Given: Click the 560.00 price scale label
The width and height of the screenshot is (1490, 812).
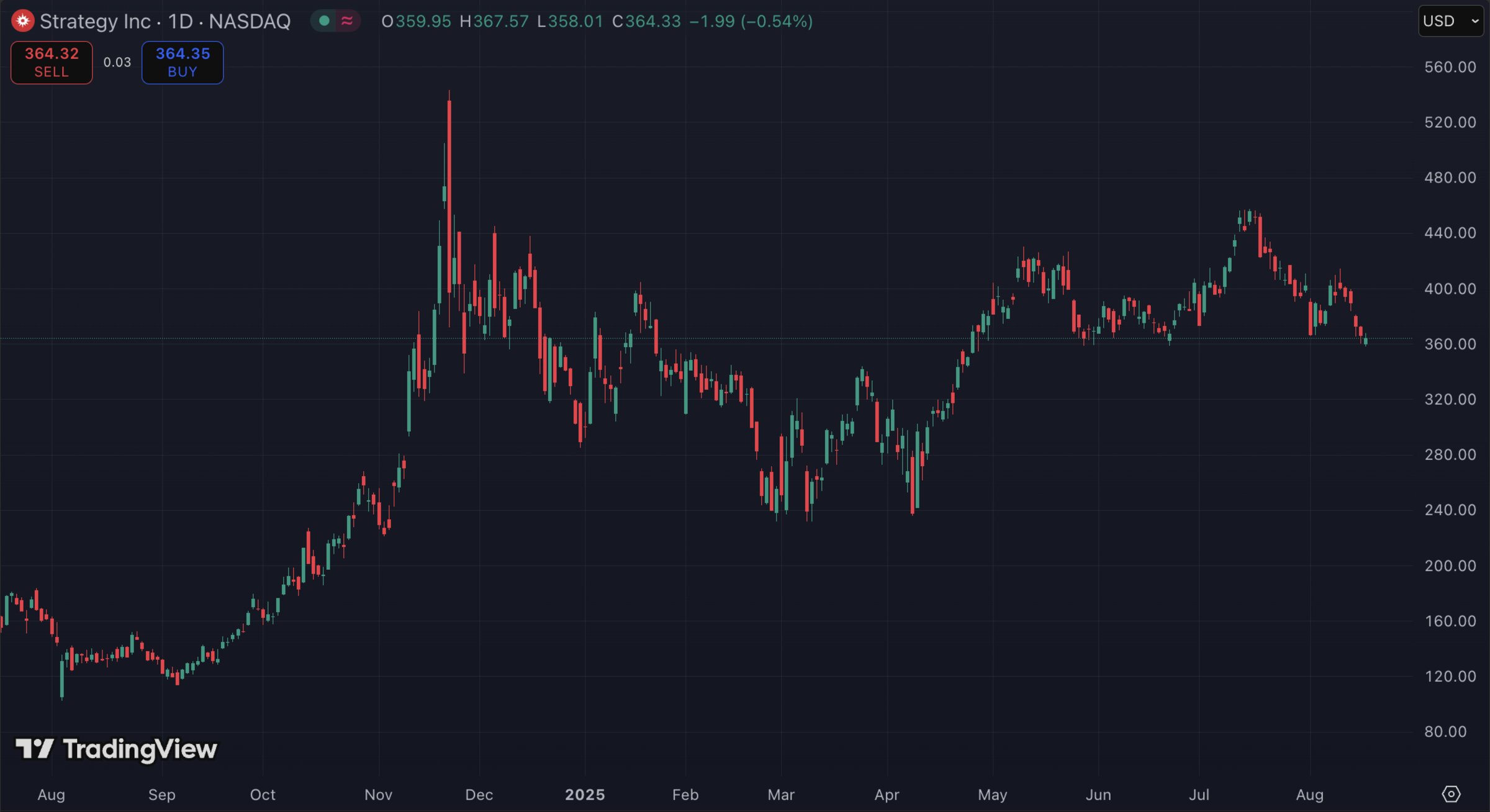Looking at the screenshot, I should click(1450, 67).
